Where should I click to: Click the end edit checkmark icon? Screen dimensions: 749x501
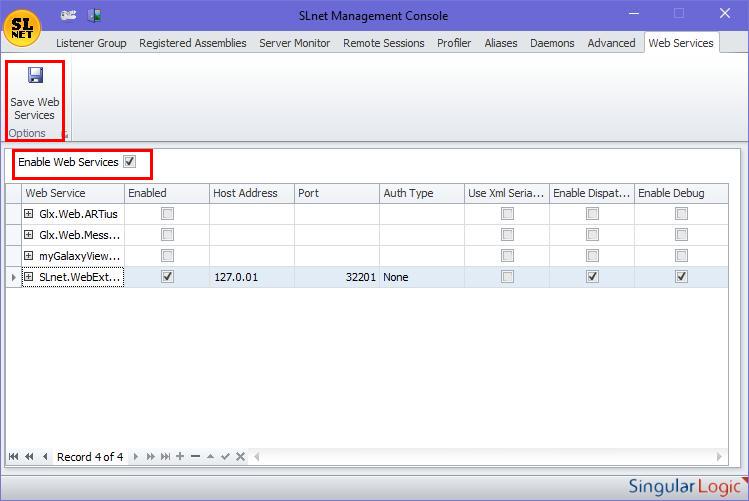tap(225, 457)
